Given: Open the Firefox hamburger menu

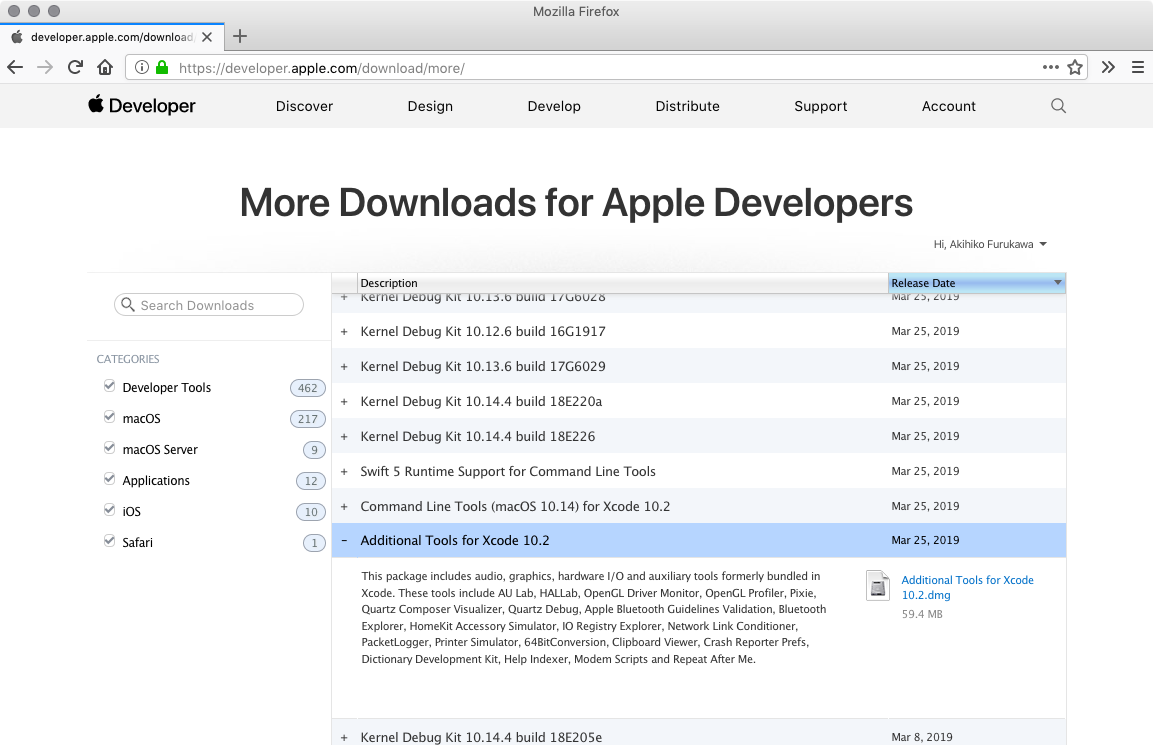Looking at the screenshot, I should pos(1137,67).
